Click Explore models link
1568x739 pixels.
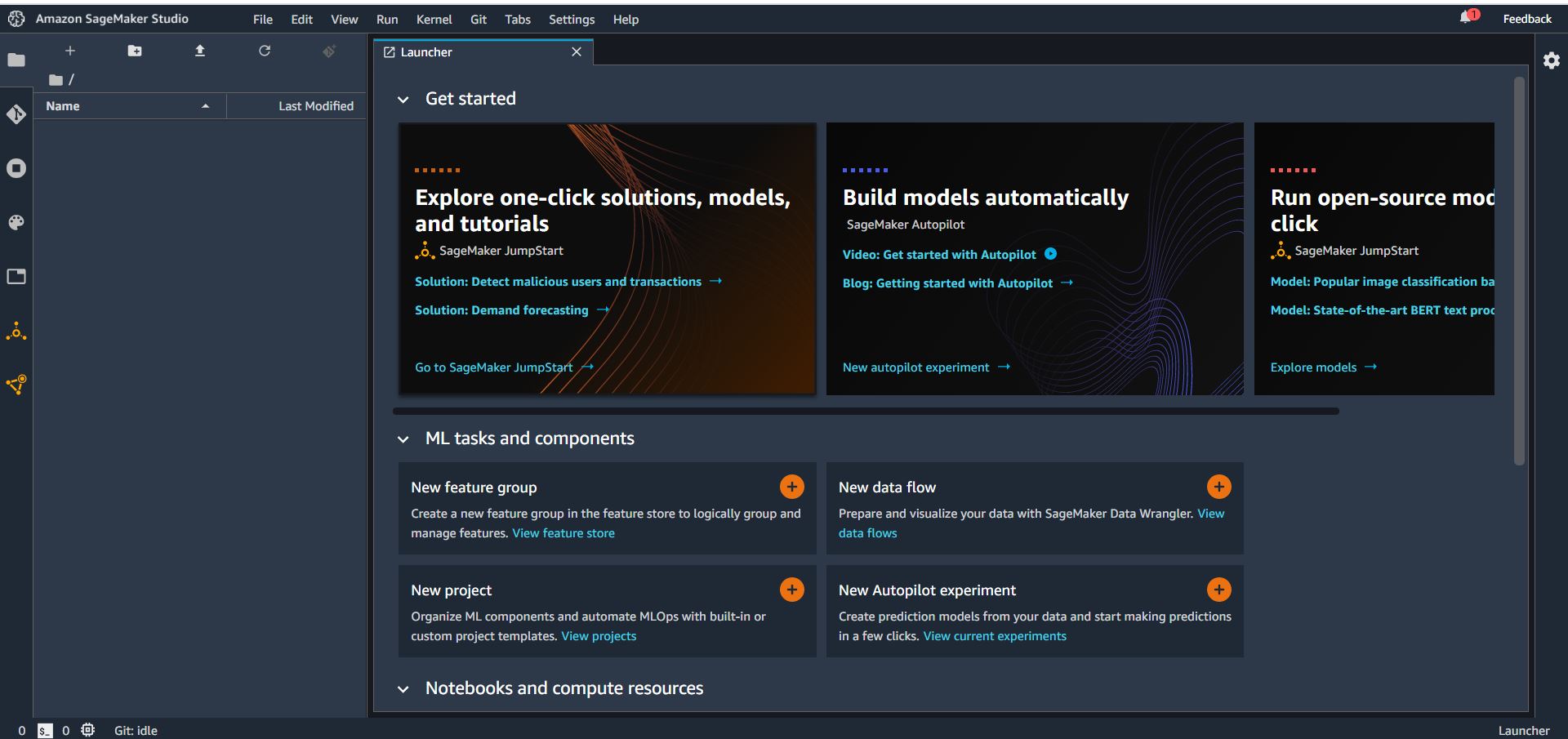(1323, 367)
